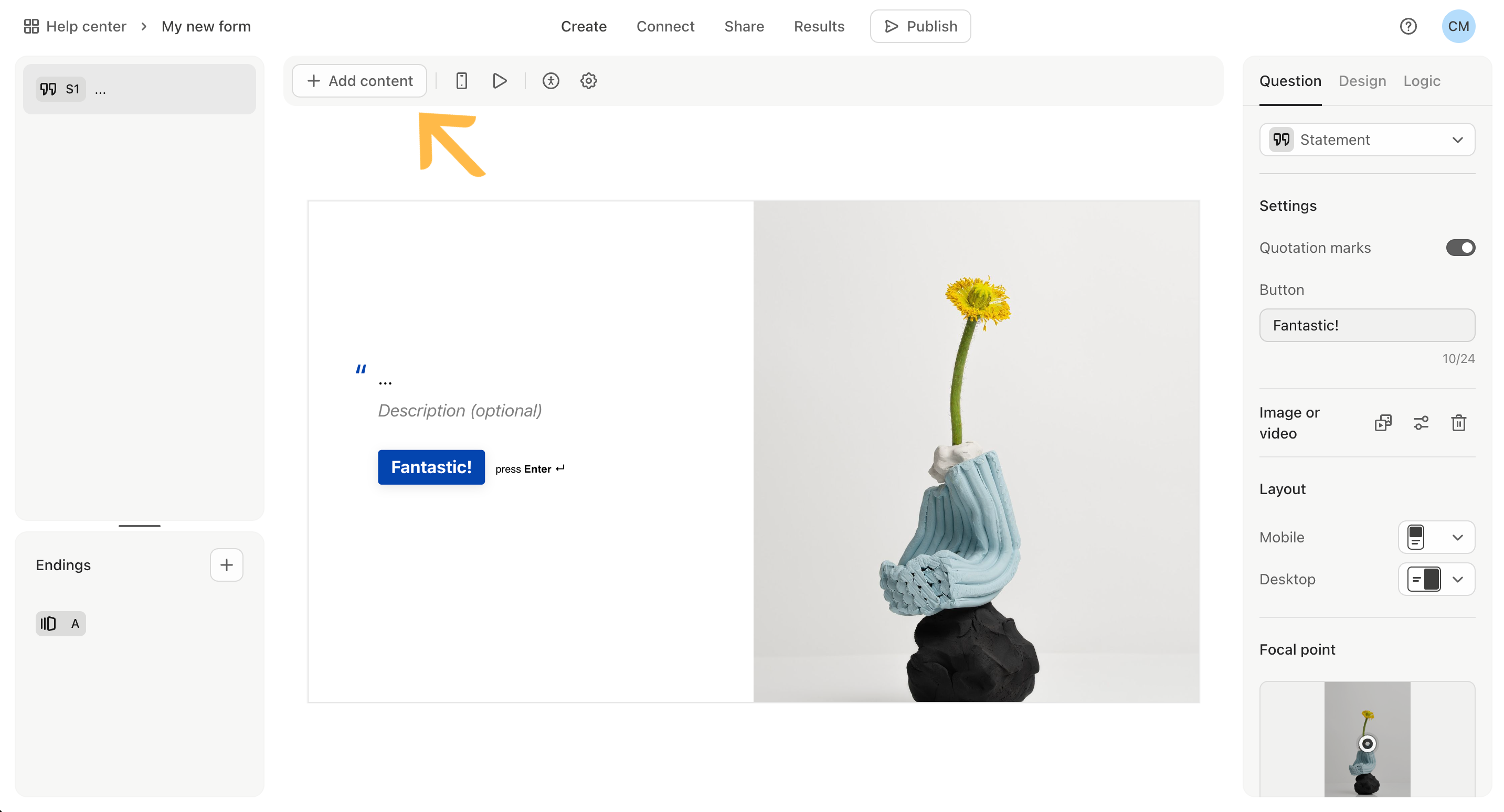Switch to the Design tab

click(x=1362, y=81)
